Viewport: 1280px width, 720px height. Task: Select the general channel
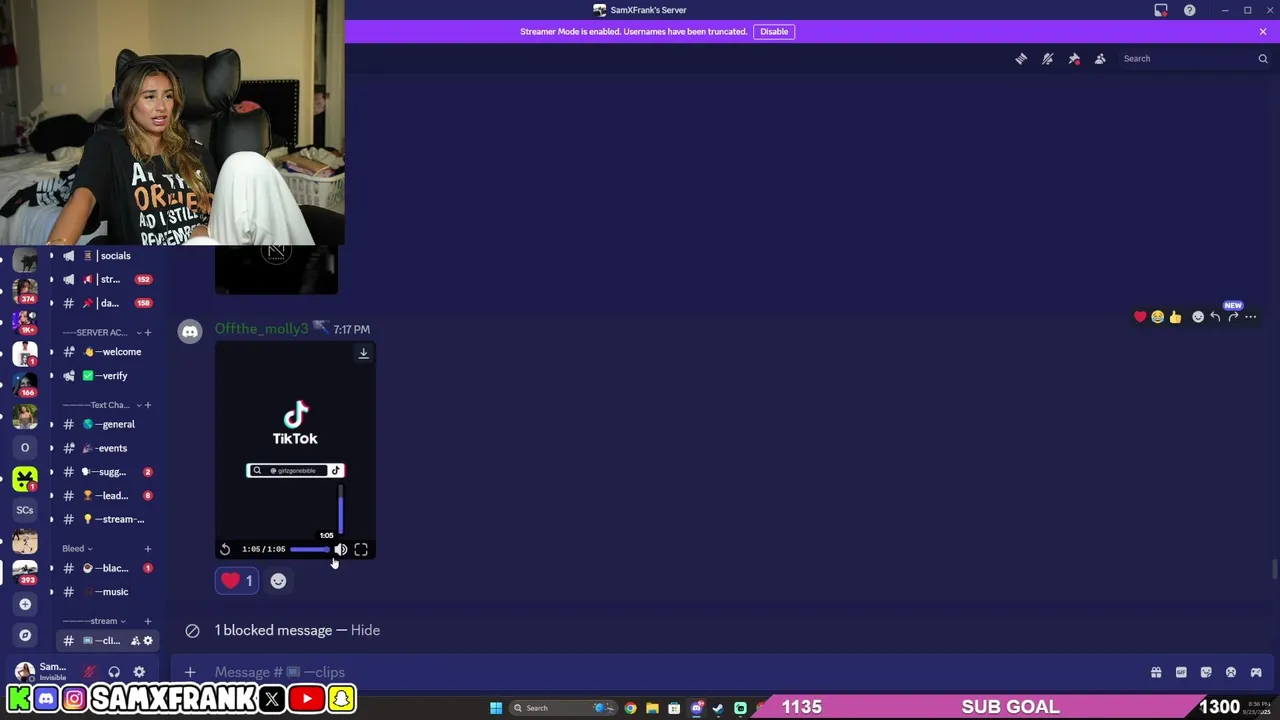click(x=107, y=424)
